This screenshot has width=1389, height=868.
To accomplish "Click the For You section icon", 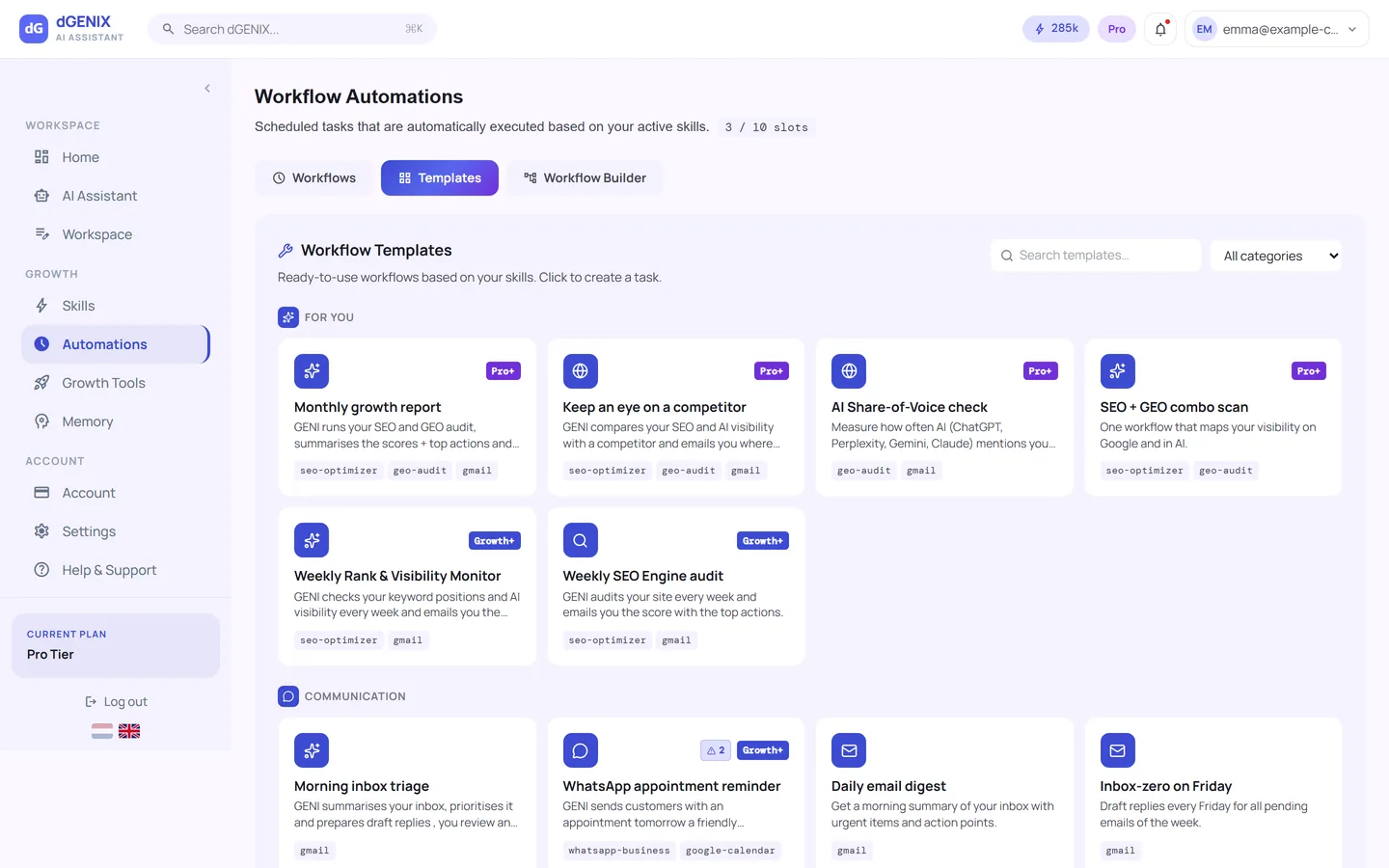I will point(288,317).
